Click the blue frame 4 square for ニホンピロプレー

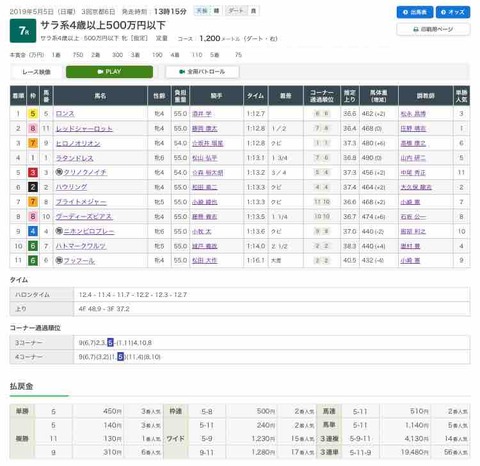point(33,231)
